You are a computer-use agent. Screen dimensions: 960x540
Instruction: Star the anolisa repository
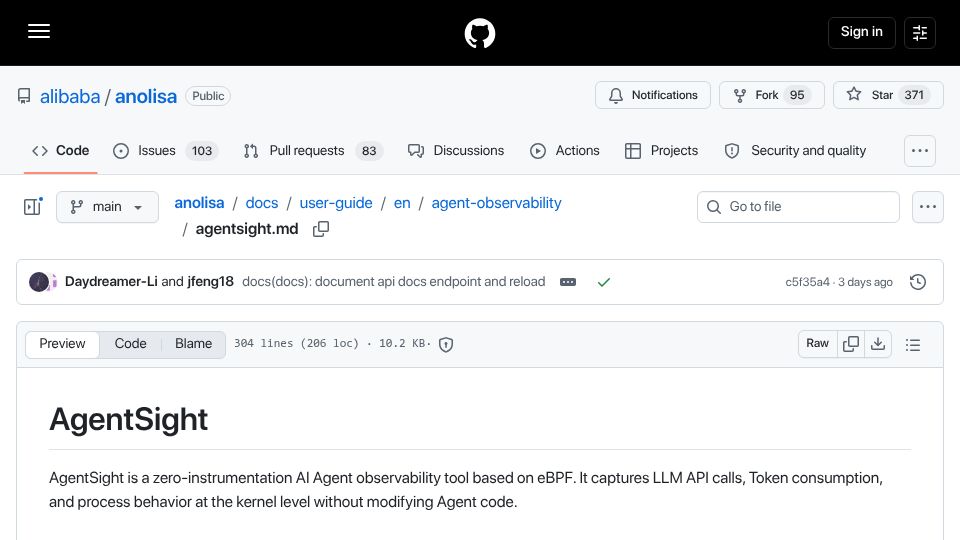(x=888, y=95)
